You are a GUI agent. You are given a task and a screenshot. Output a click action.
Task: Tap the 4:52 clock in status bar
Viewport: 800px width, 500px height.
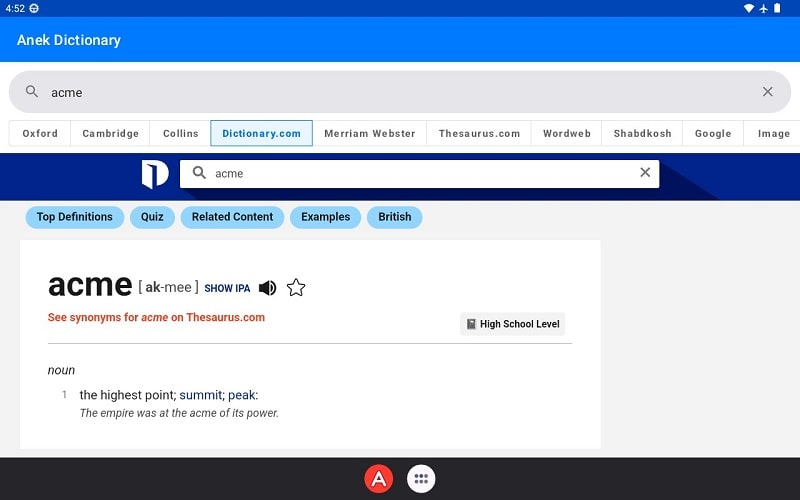click(15, 8)
